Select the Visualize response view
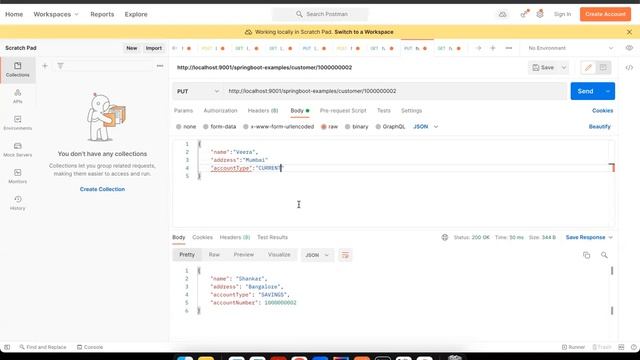 pos(279,255)
